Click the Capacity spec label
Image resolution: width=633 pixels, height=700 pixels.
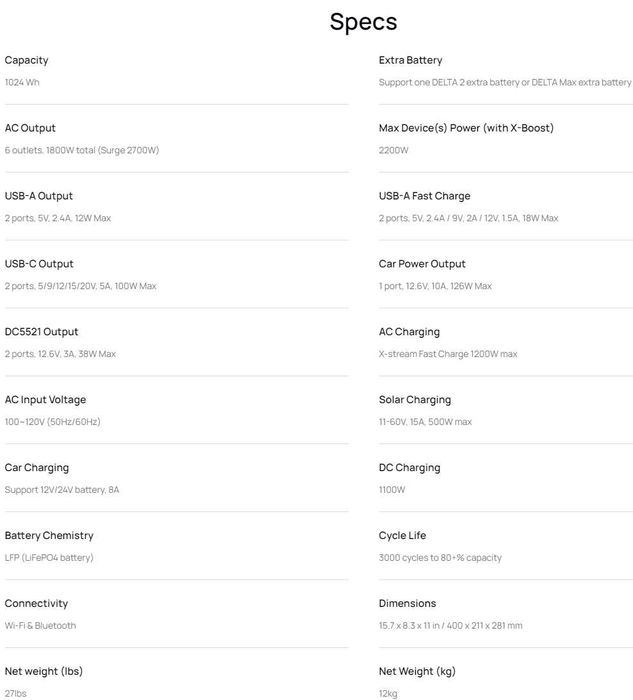click(x=27, y=60)
